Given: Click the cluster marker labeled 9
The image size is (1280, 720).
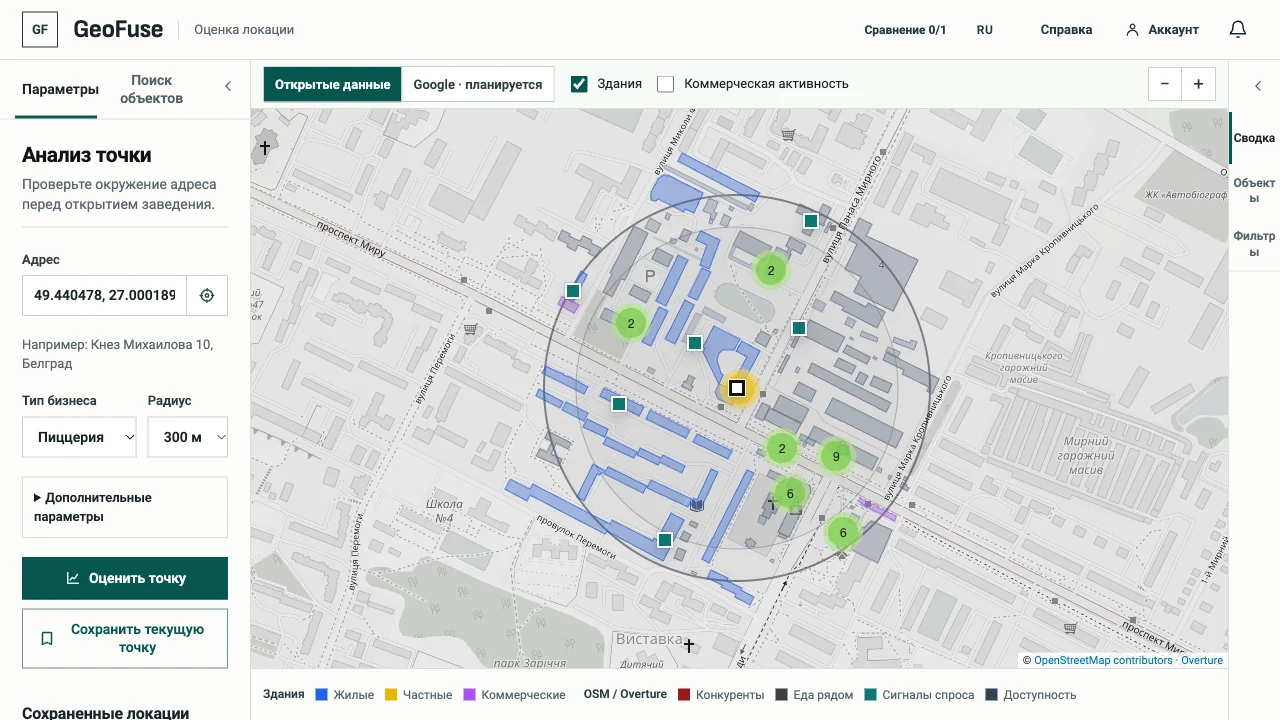Looking at the screenshot, I should tap(836, 457).
